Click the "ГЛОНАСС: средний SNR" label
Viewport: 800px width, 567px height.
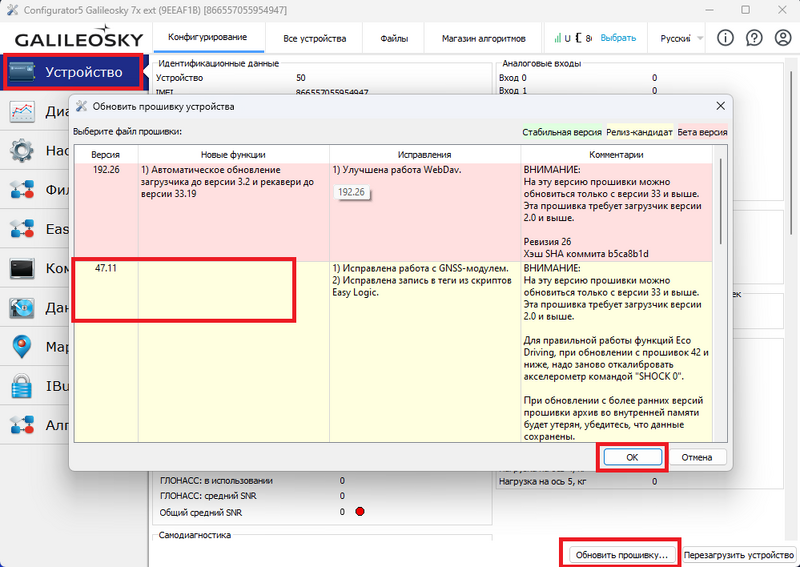pos(208,496)
